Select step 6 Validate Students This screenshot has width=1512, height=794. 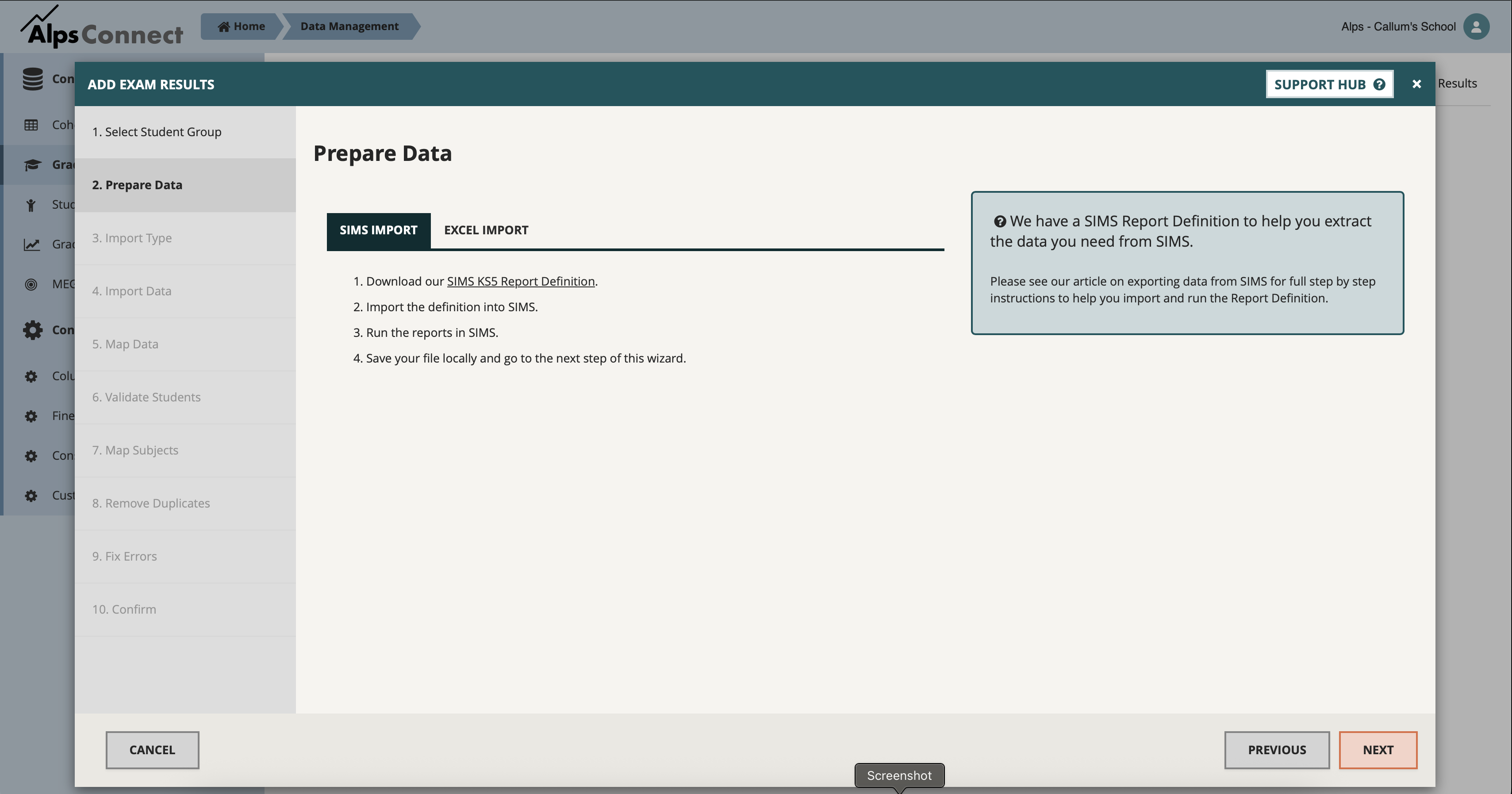[x=185, y=397]
